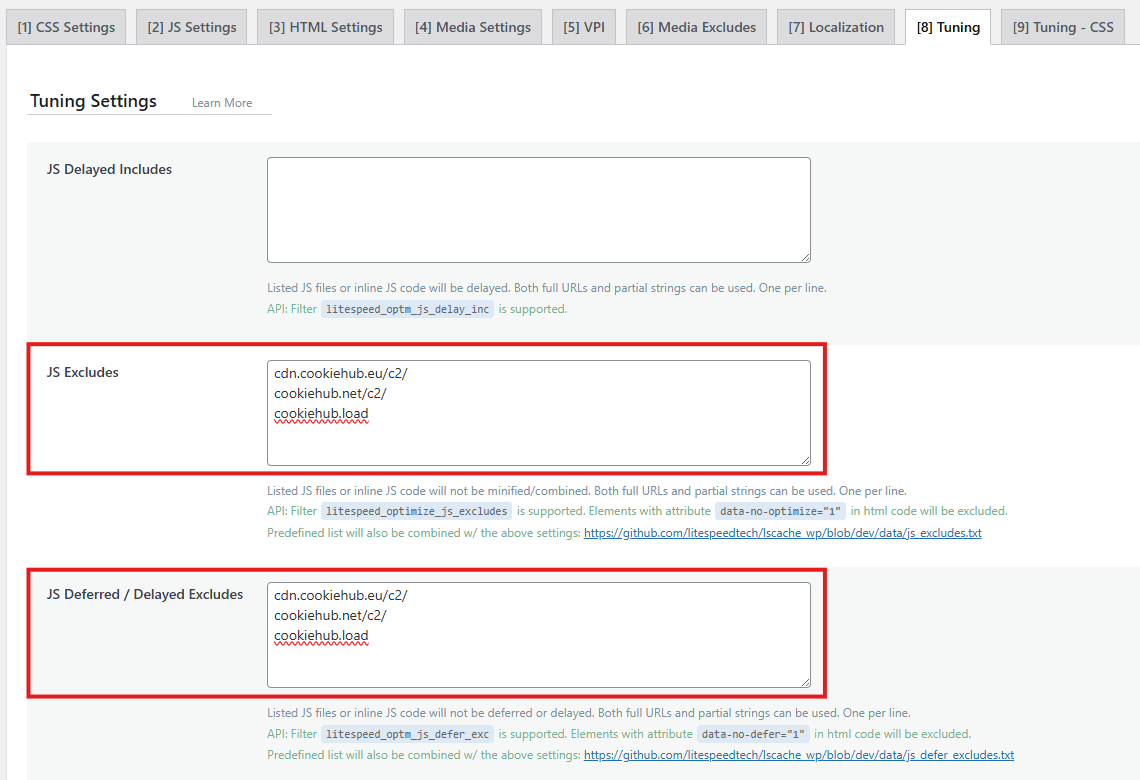
Task: Select the [4] Media Settings tab
Action: [x=473, y=27]
